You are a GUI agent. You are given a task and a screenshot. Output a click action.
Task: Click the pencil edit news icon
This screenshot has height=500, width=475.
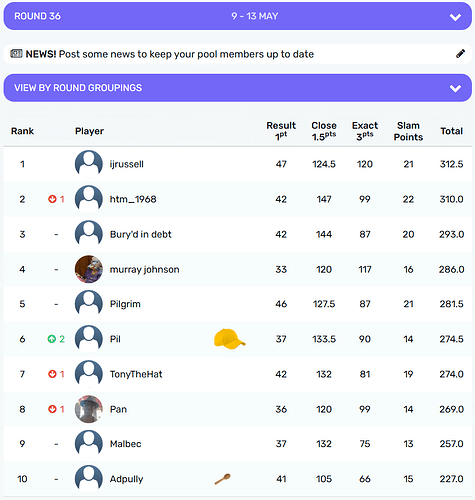460,54
